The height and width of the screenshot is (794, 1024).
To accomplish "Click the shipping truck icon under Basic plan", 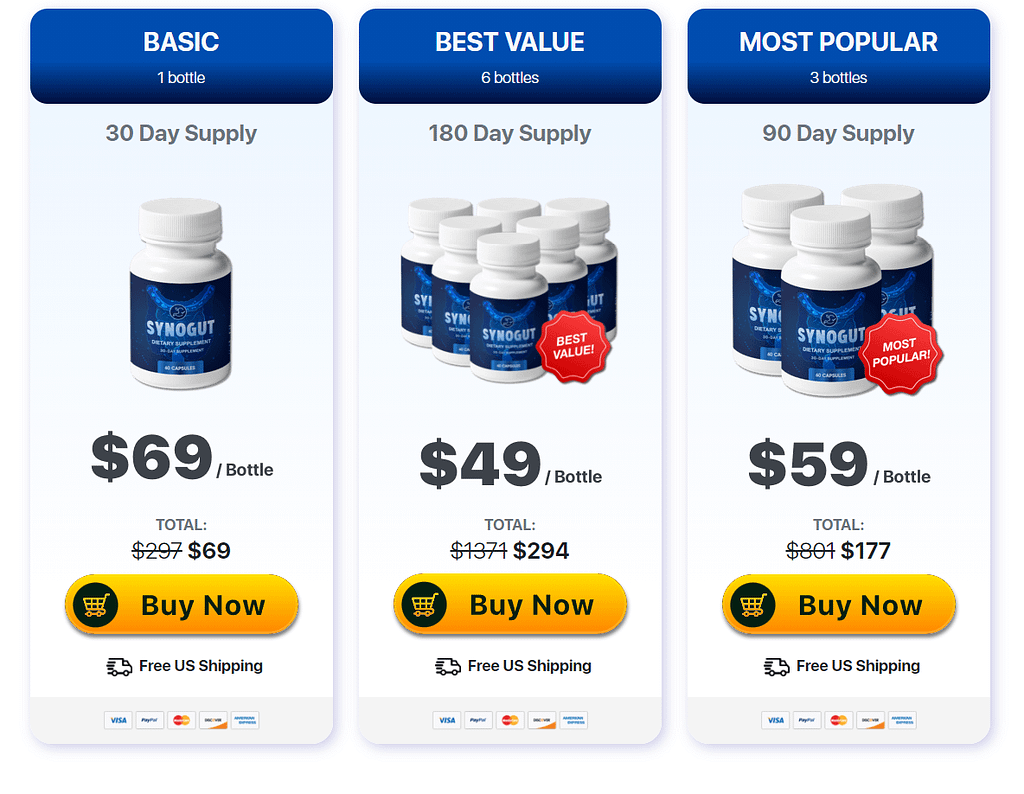I will [119, 667].
